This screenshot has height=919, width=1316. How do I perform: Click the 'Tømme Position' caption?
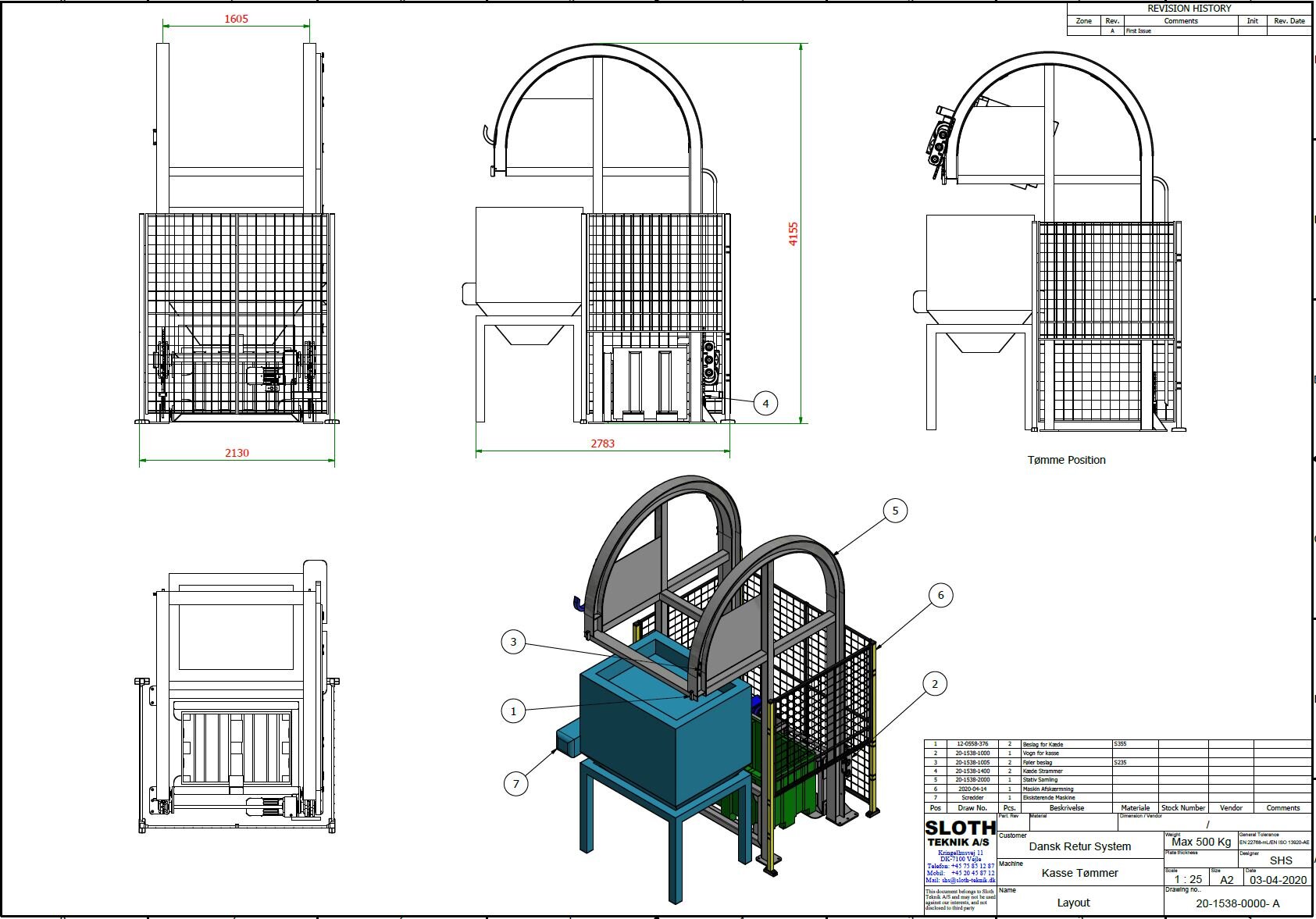coord(1066,460)
